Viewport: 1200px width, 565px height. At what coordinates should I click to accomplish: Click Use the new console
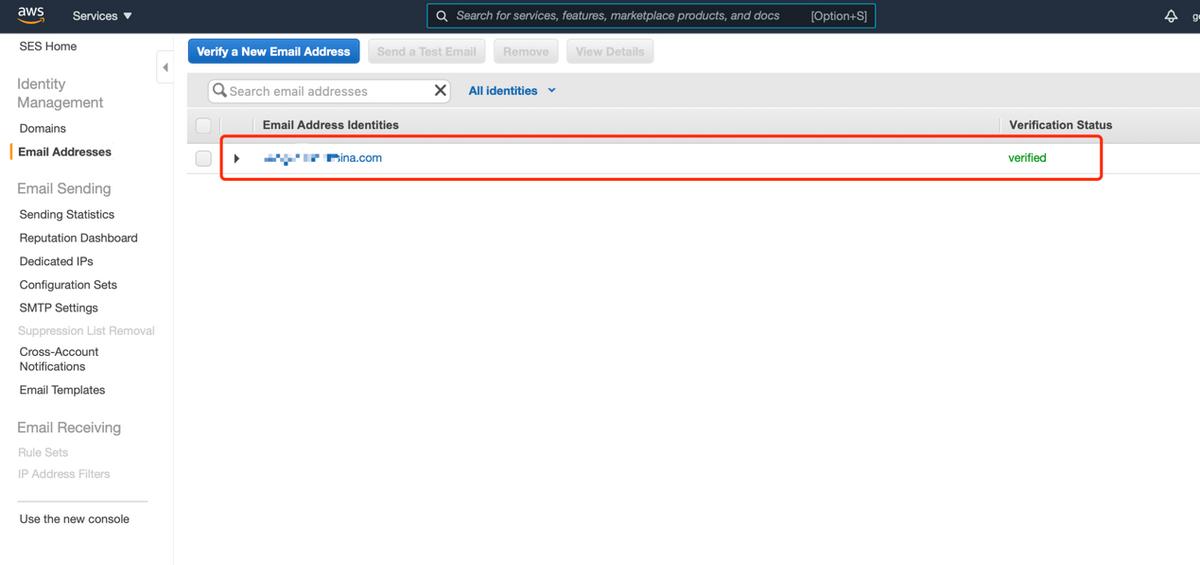[74, 519]
